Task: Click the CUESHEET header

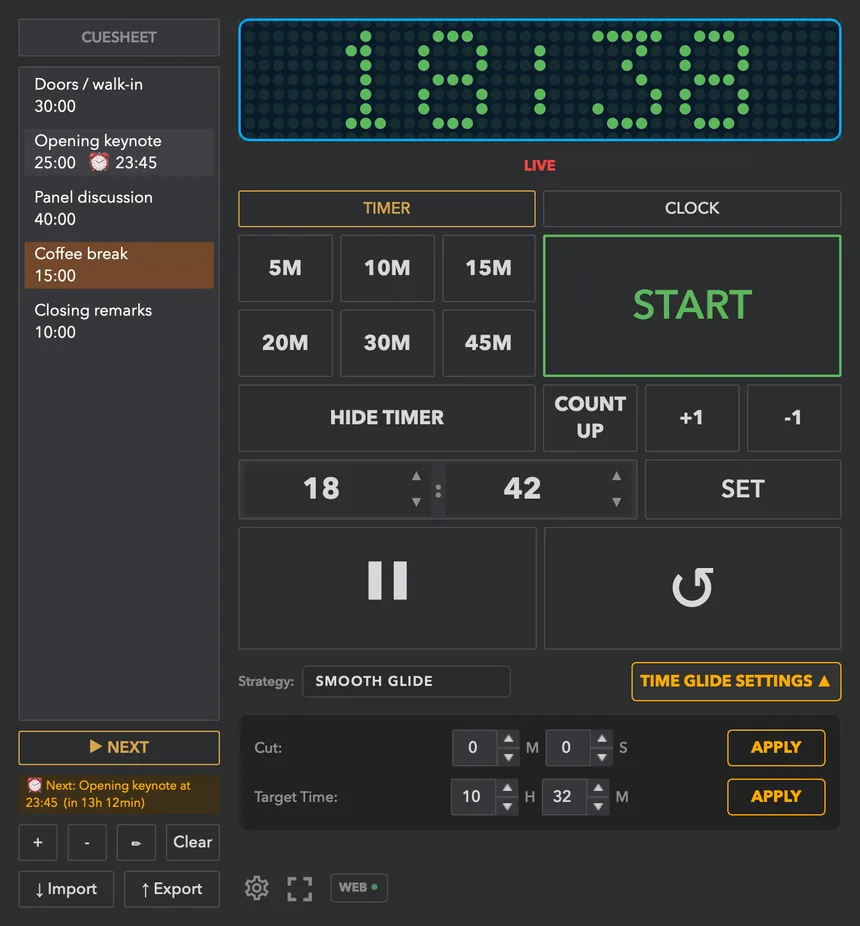Action: [119, 37]
